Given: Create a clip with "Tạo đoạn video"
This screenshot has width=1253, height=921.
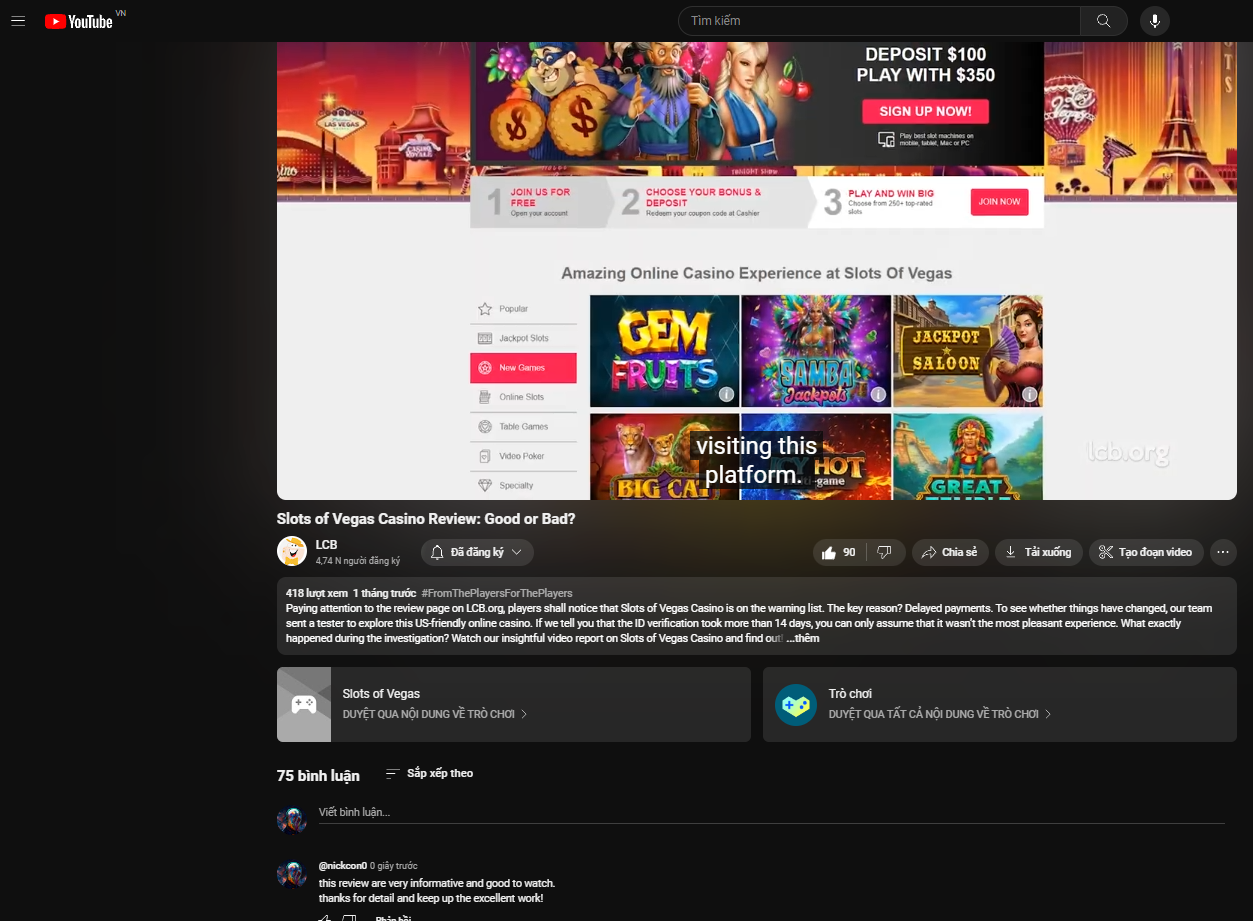Looking at the screenshot, I should (x=1146, y=552).
